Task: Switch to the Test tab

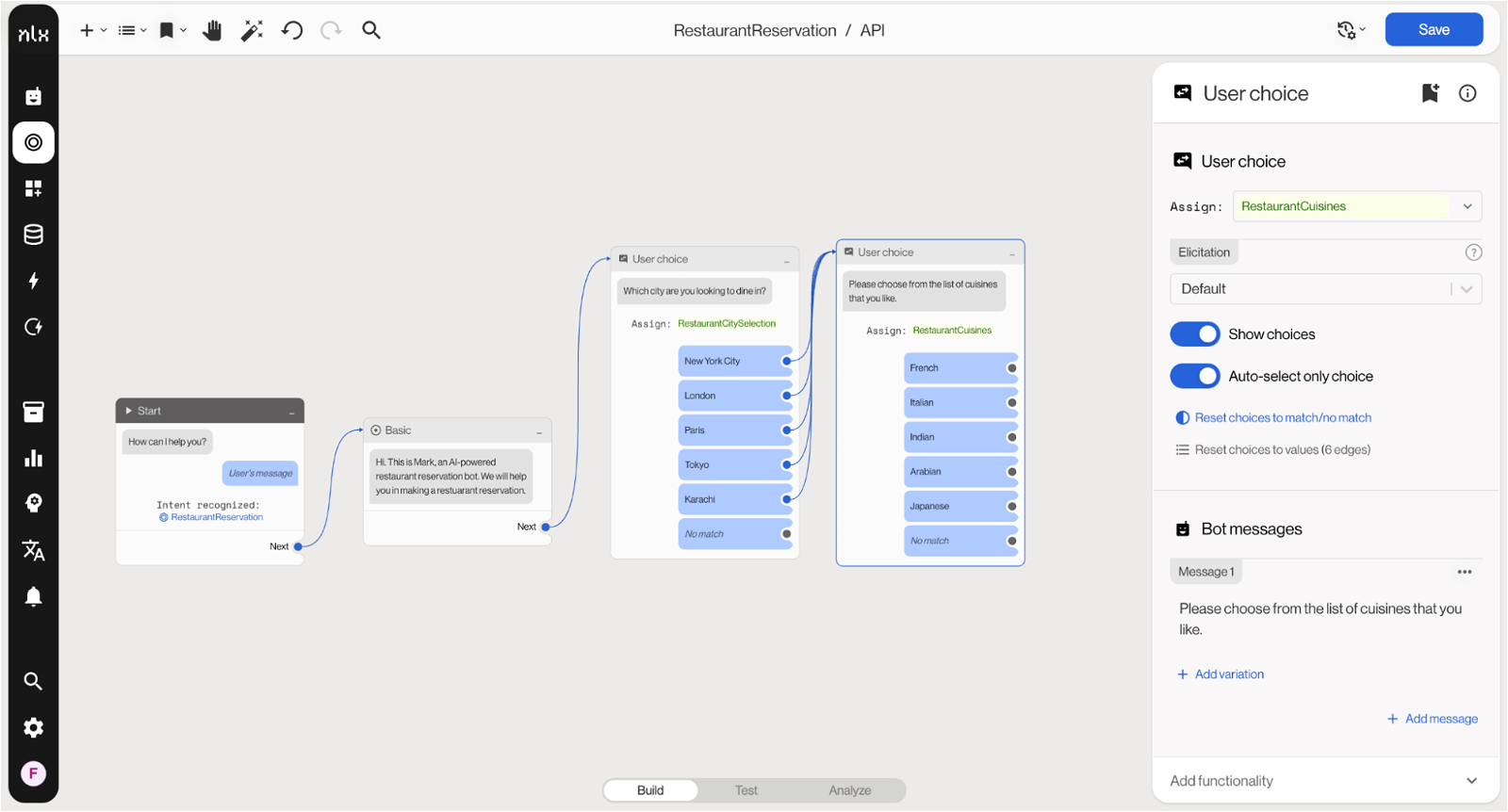Action: click(x=746, y=790)
